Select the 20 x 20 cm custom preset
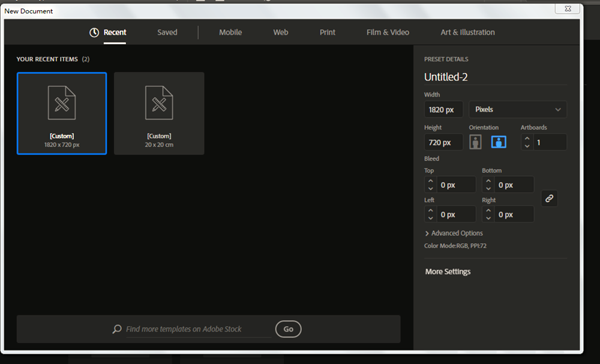Viewport: 600px width, 364px height. pos(159,113)
